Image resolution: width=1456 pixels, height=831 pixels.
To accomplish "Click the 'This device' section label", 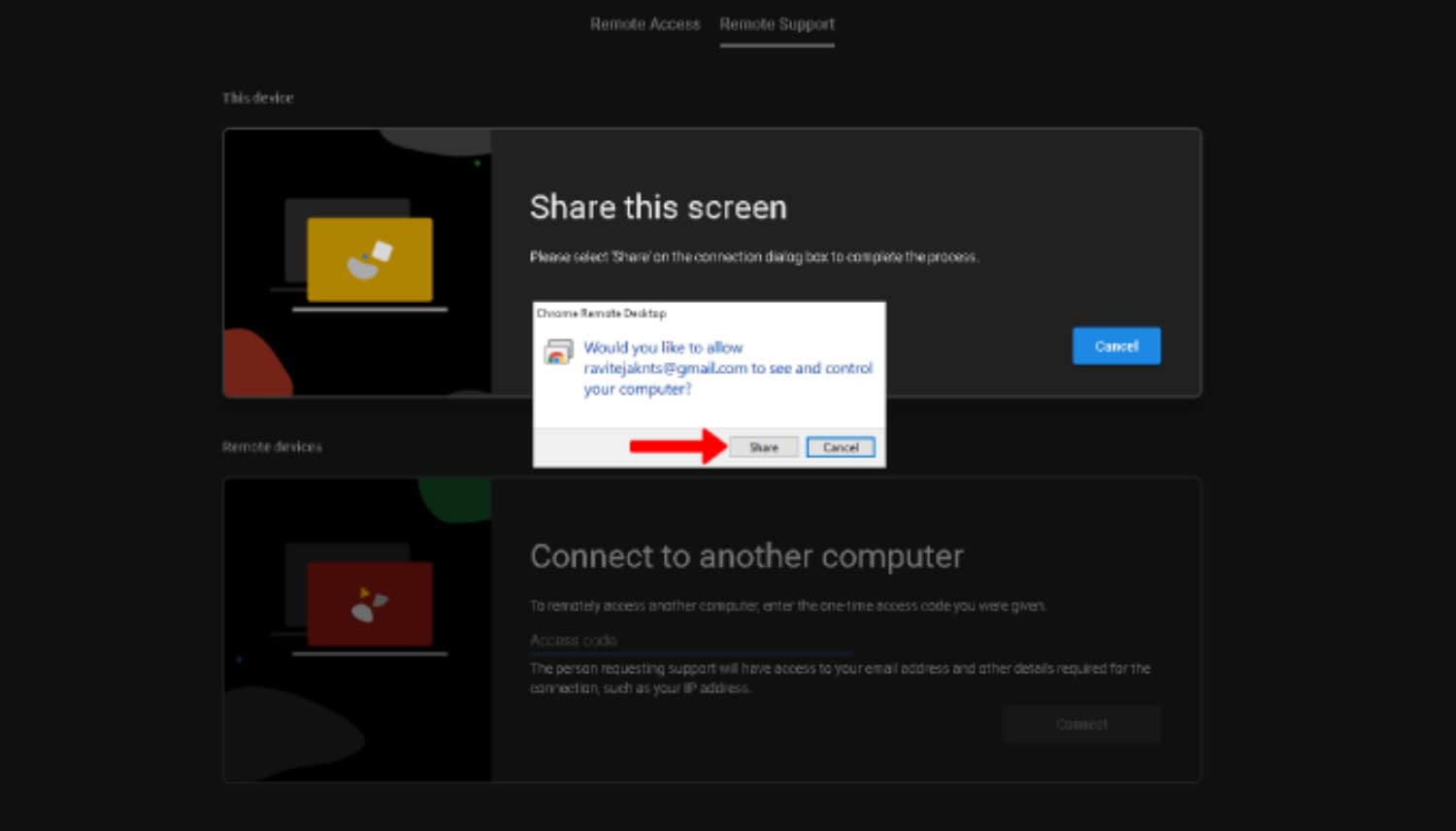I will 257,98.
